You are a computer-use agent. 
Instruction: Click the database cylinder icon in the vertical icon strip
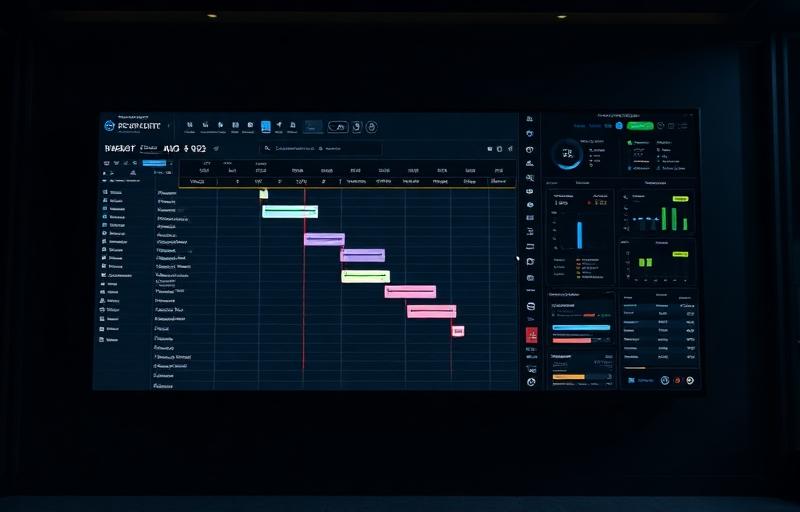(x=531, y=307)
